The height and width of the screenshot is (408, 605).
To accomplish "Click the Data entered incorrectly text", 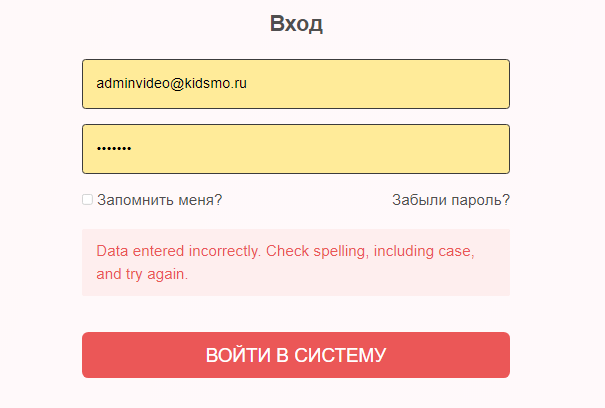I will (x=179, y=251).
